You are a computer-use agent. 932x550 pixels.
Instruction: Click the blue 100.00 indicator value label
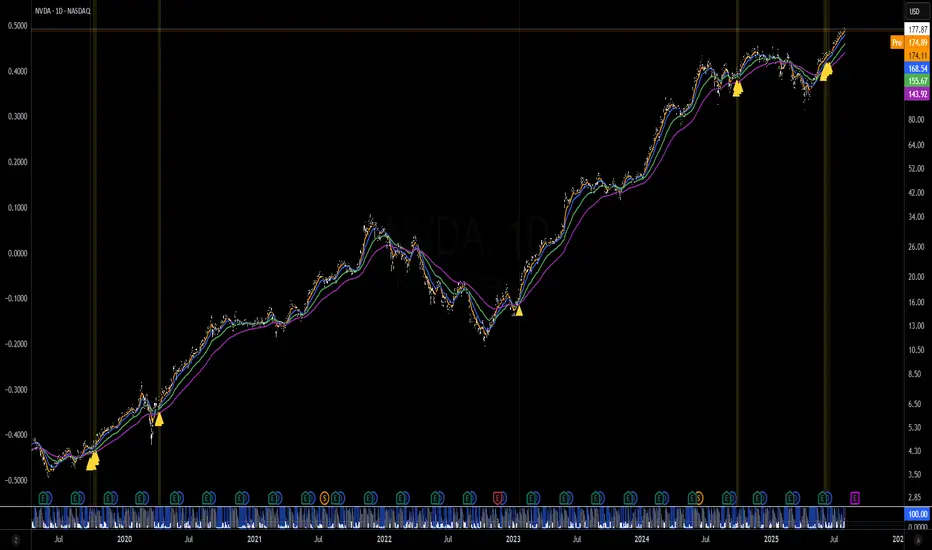(x=917, y=514)
